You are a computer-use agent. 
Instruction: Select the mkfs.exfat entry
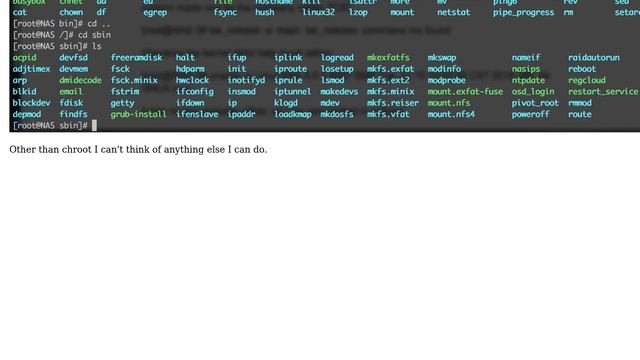pos(390,69)
